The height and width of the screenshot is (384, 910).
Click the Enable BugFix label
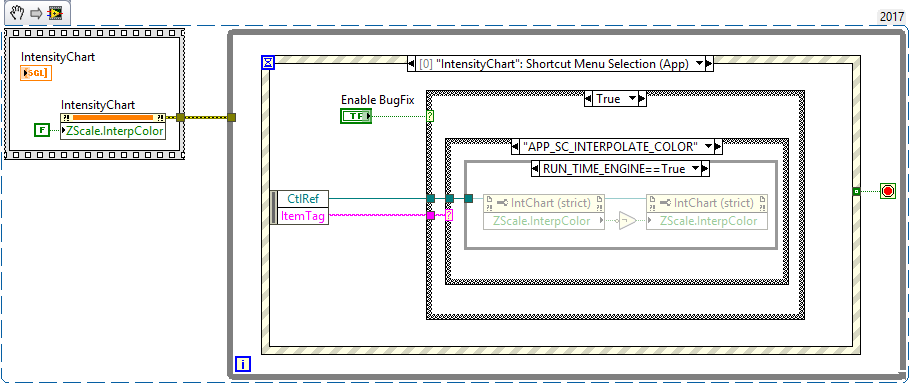377,100
